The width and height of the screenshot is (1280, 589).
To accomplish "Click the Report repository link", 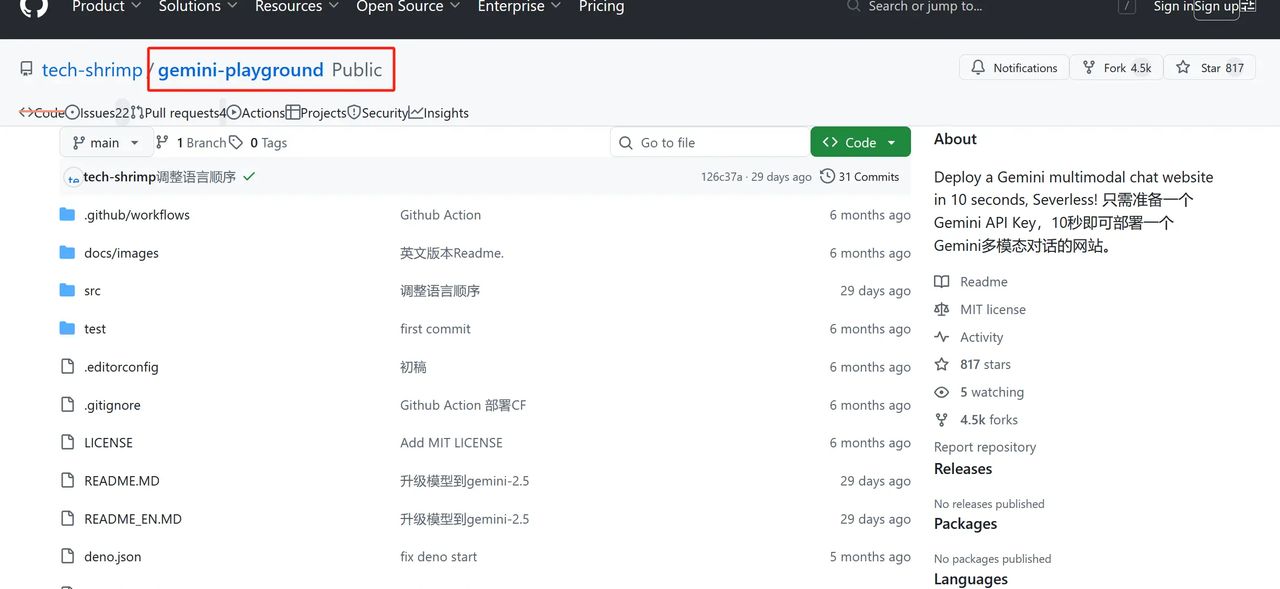I will pos(984,447).
